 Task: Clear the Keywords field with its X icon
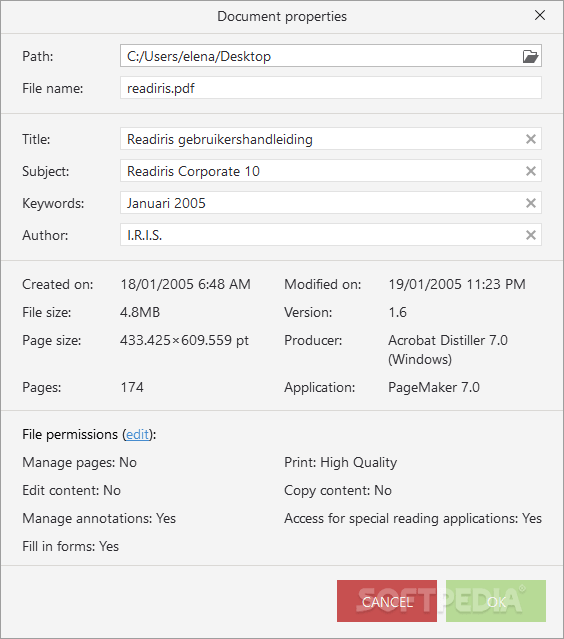tap(531, 203)
